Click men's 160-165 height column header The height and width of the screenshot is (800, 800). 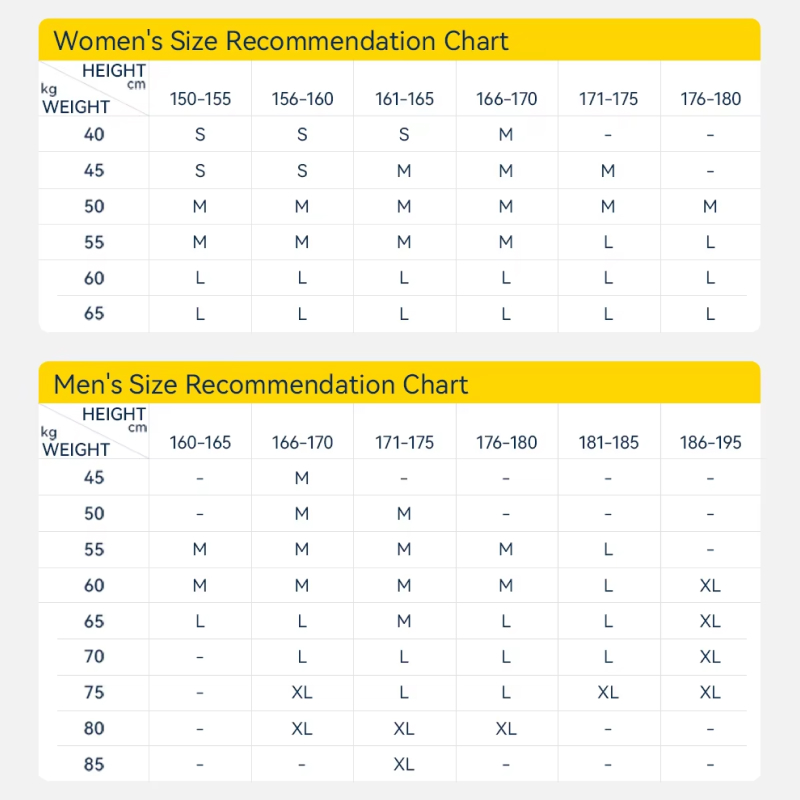tap(200, 442)
